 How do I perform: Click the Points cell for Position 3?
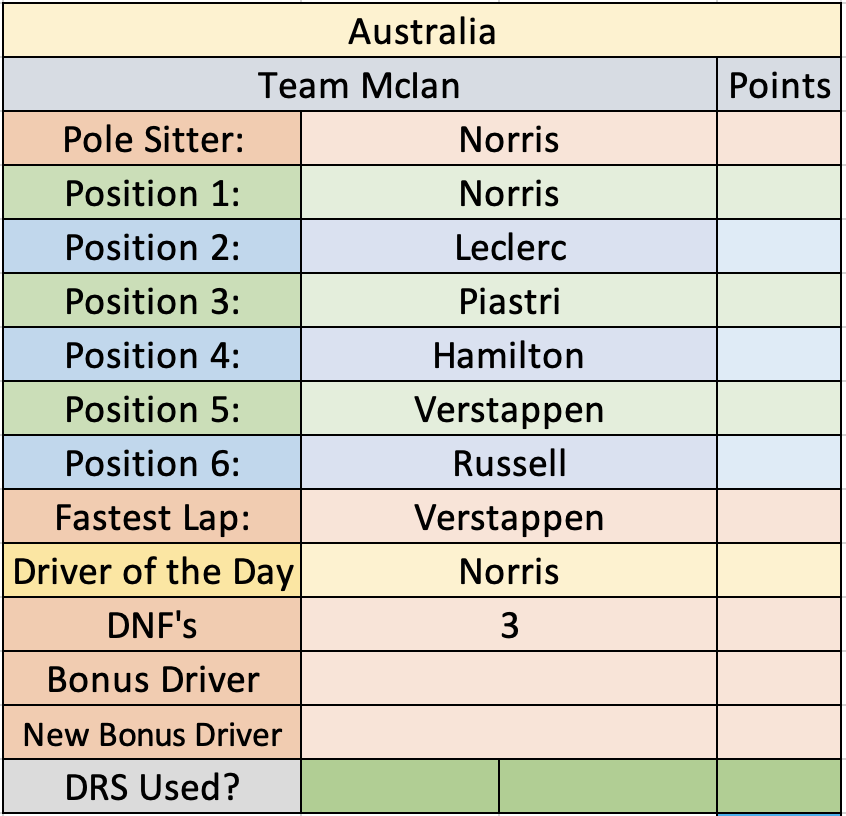click(x=779, y=301)
